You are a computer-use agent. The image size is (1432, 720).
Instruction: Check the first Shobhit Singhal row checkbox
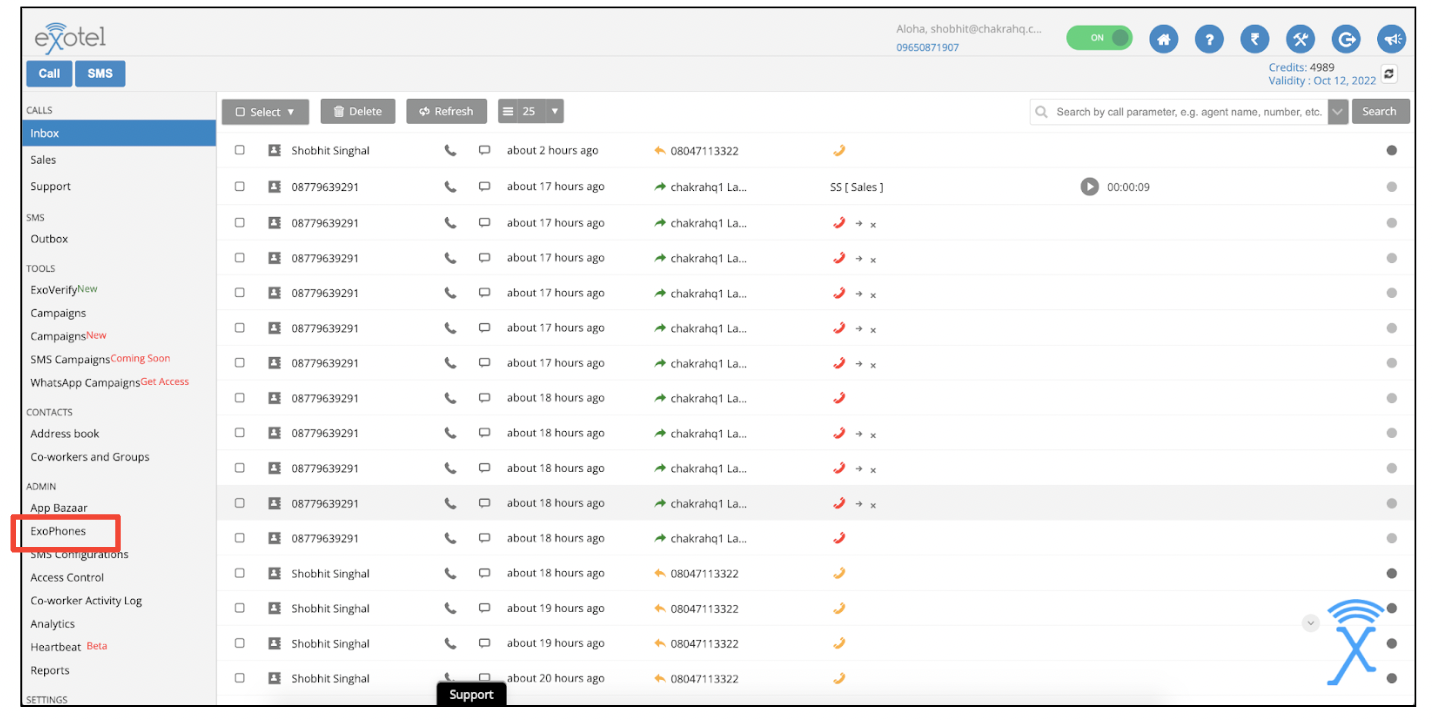point(240,151)
